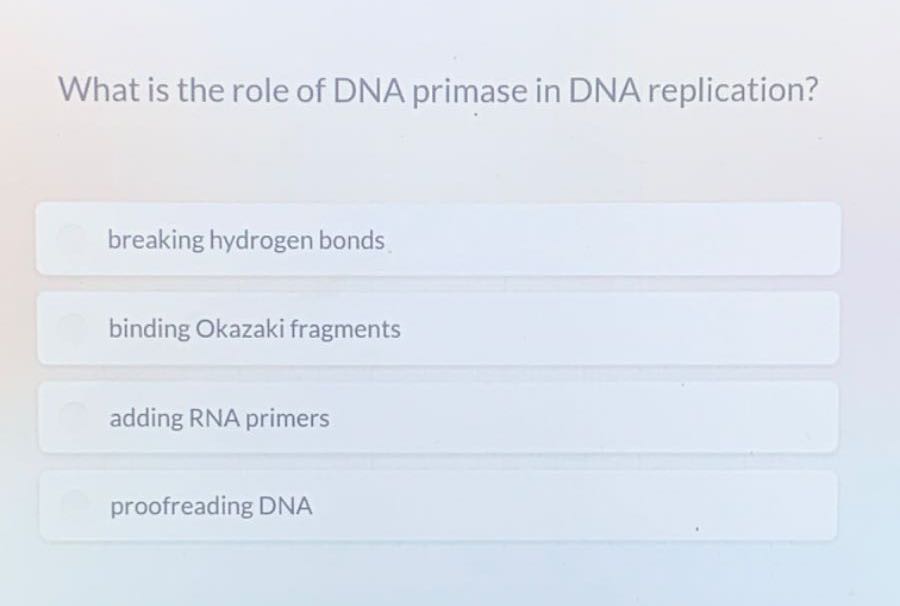Select the radio circle beside 'binding Okazaki fragments'
900x606 pixels.
[x=72, y=328]
